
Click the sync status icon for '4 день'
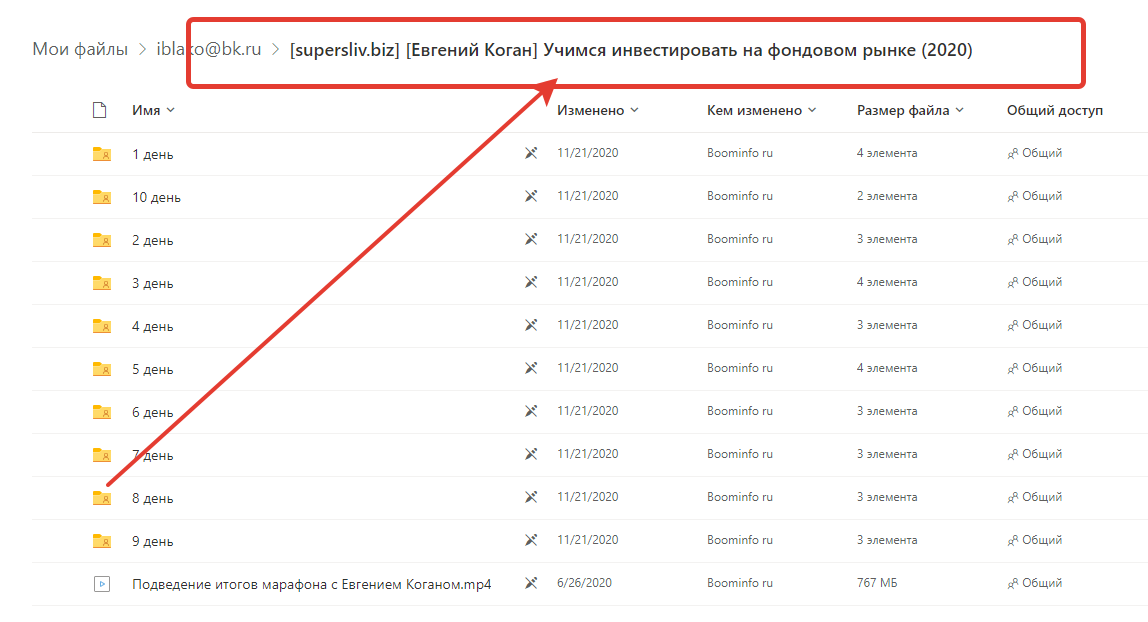click(531, 325)
